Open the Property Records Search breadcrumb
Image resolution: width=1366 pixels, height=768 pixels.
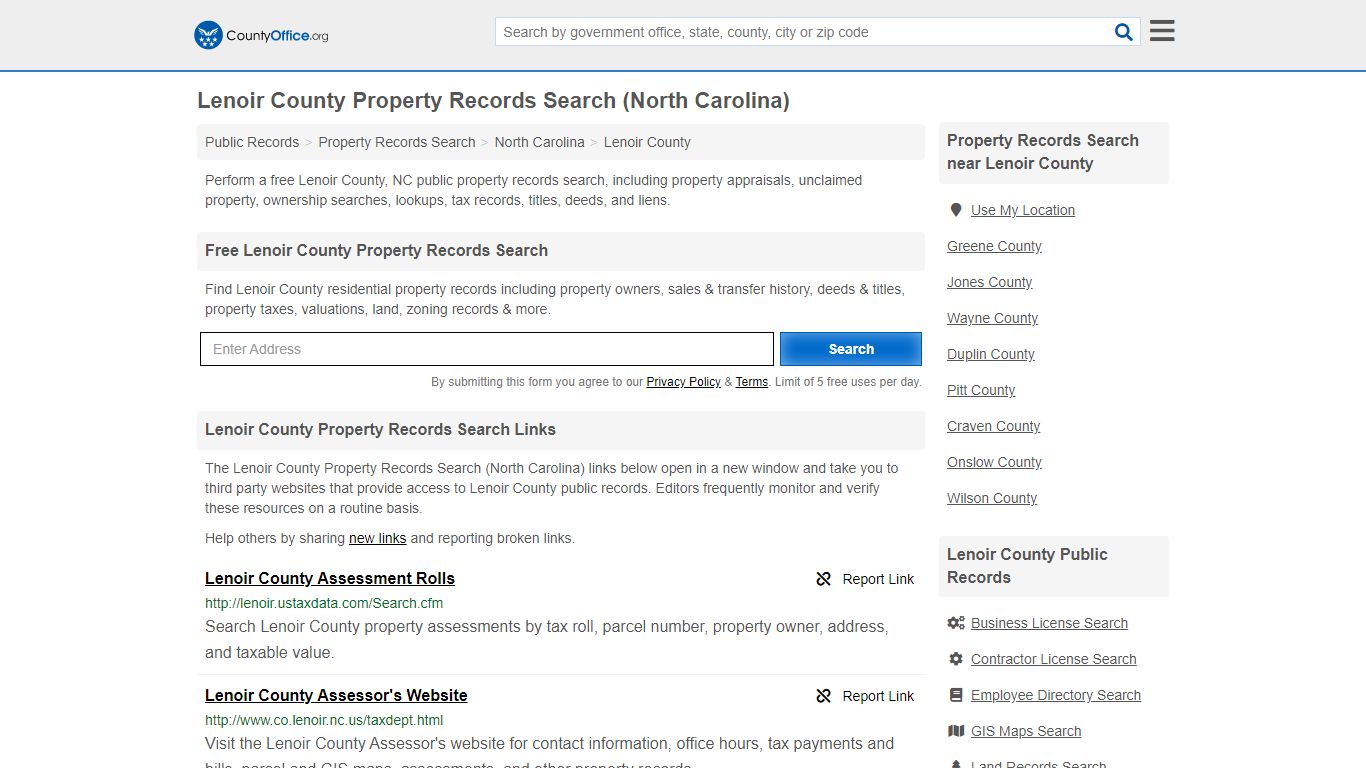click(x=396, y=142)
